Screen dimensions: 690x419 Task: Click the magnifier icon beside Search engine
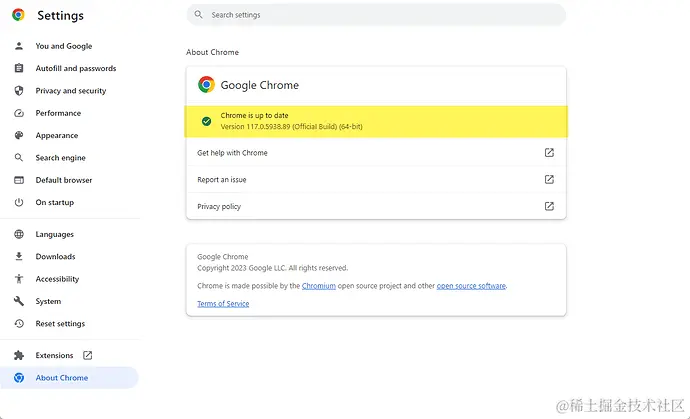tap(19, 158)
